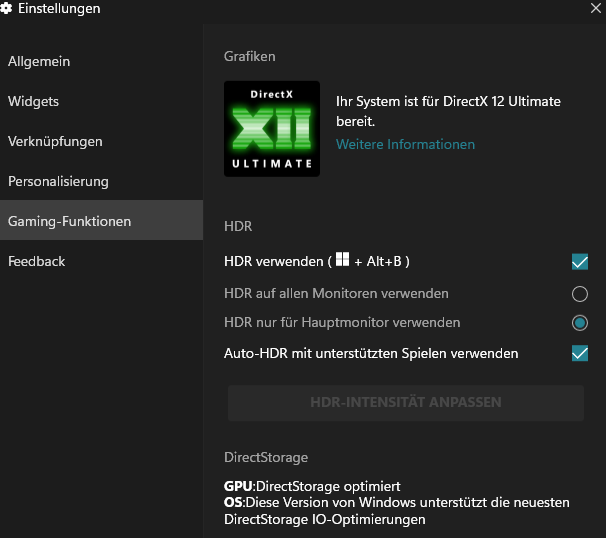The width and height of the screenshot is (606, 538).
Task: Click the 'Grafiken' section heading
Action: pos(250,56)
